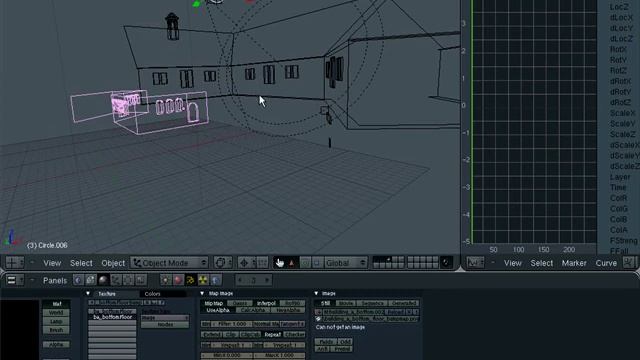Open Select menu in 3D viewport header

click(x=81, y=263)
